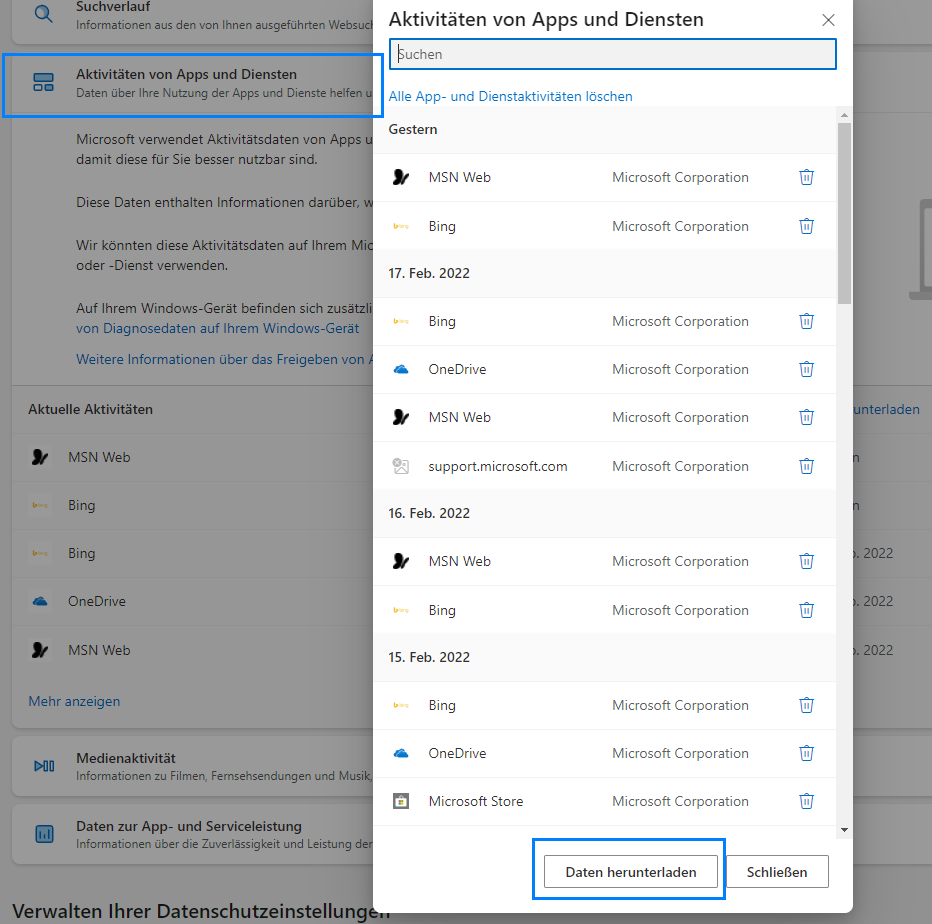Click the activity list scrollbar thumb
932x924 pixels.
[x=844, y=213]
